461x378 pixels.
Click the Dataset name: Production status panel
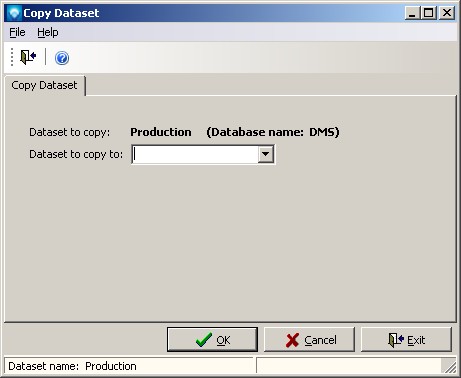[129, 366]
